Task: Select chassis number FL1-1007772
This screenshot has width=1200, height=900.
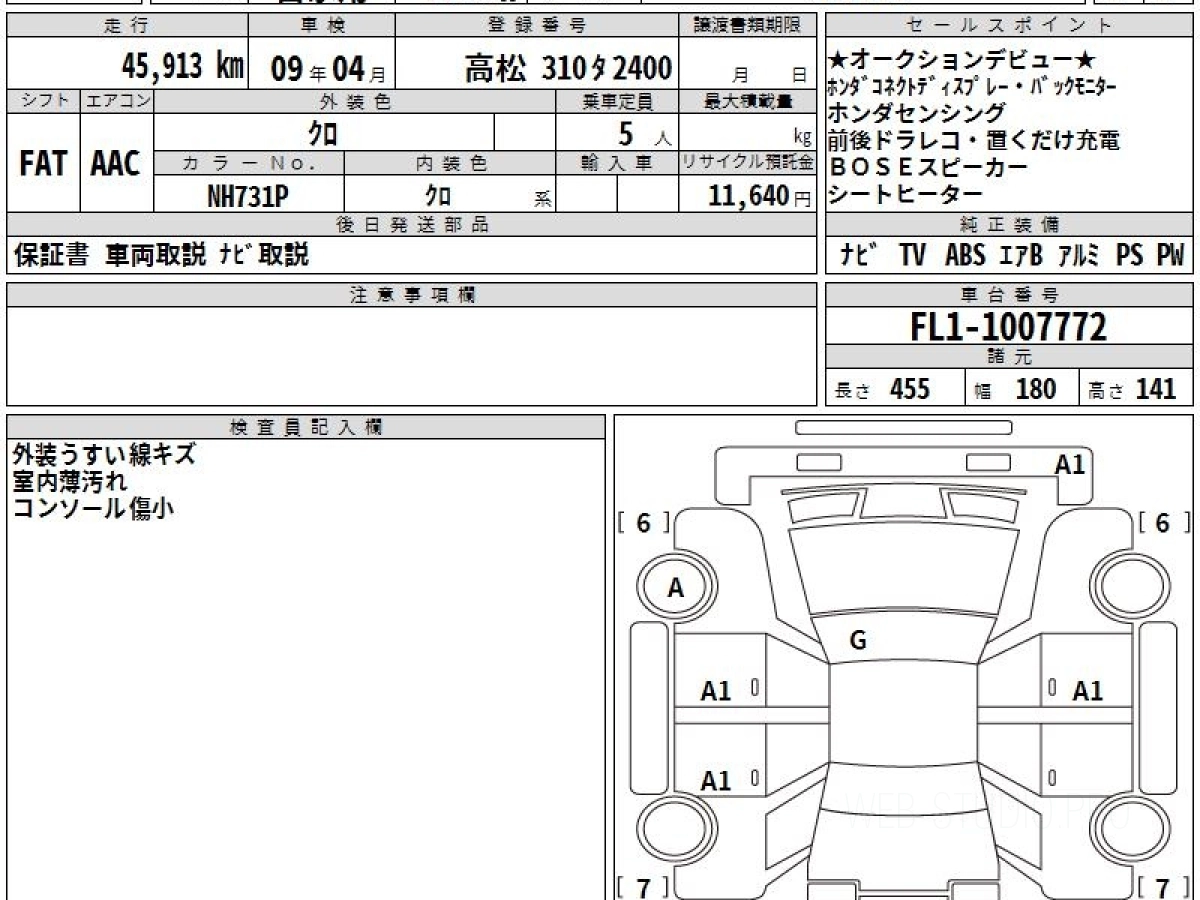Action: coord(1009,326)
